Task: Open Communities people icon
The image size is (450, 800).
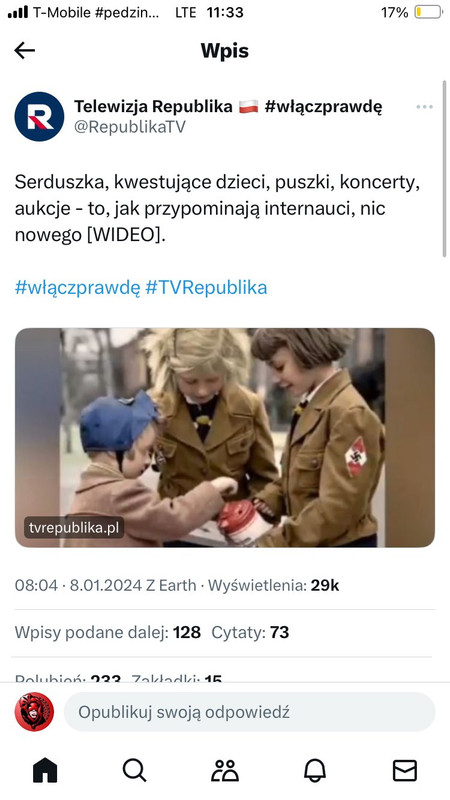Action: 225,770
